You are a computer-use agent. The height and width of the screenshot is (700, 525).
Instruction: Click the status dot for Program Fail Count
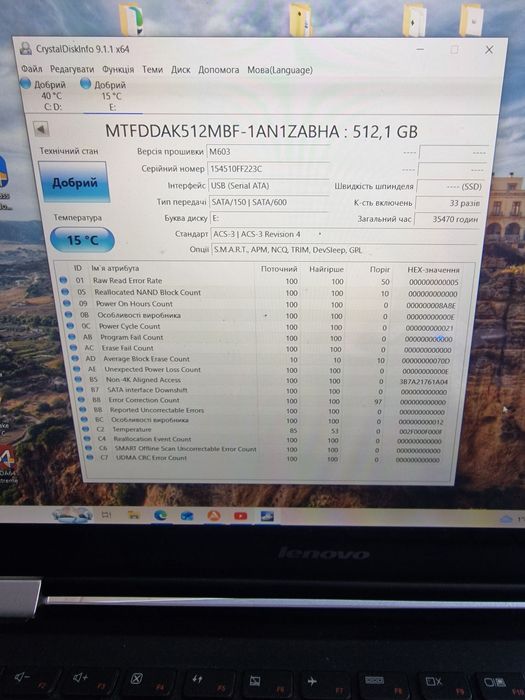point(72,337)
